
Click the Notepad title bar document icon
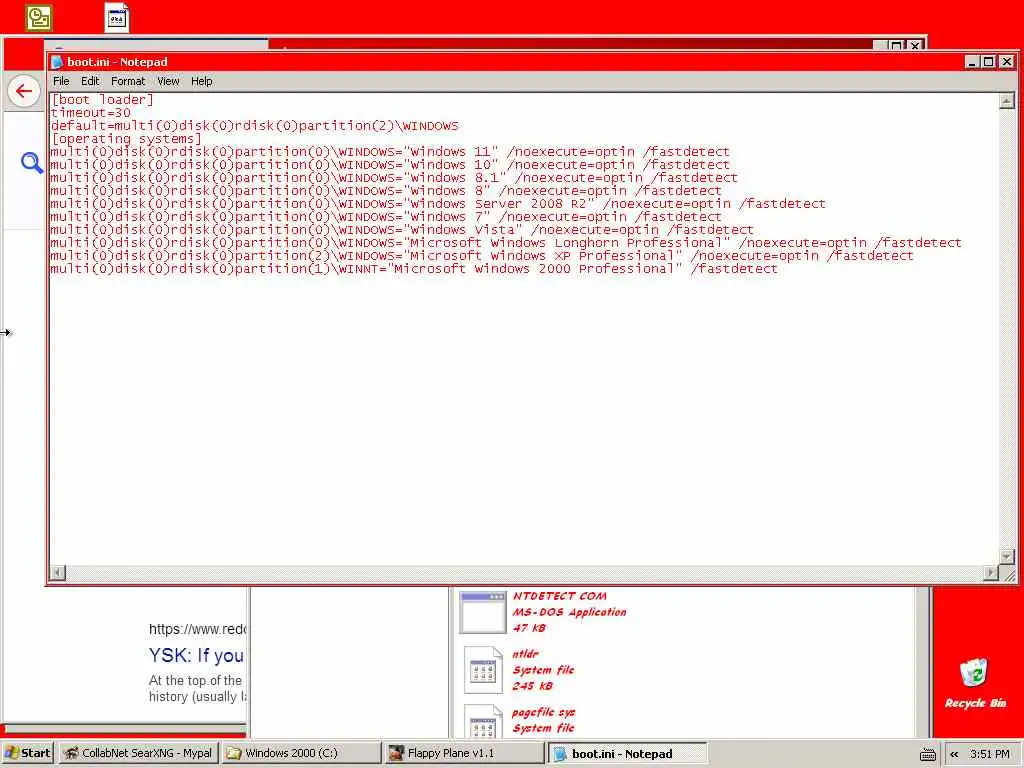57,61
